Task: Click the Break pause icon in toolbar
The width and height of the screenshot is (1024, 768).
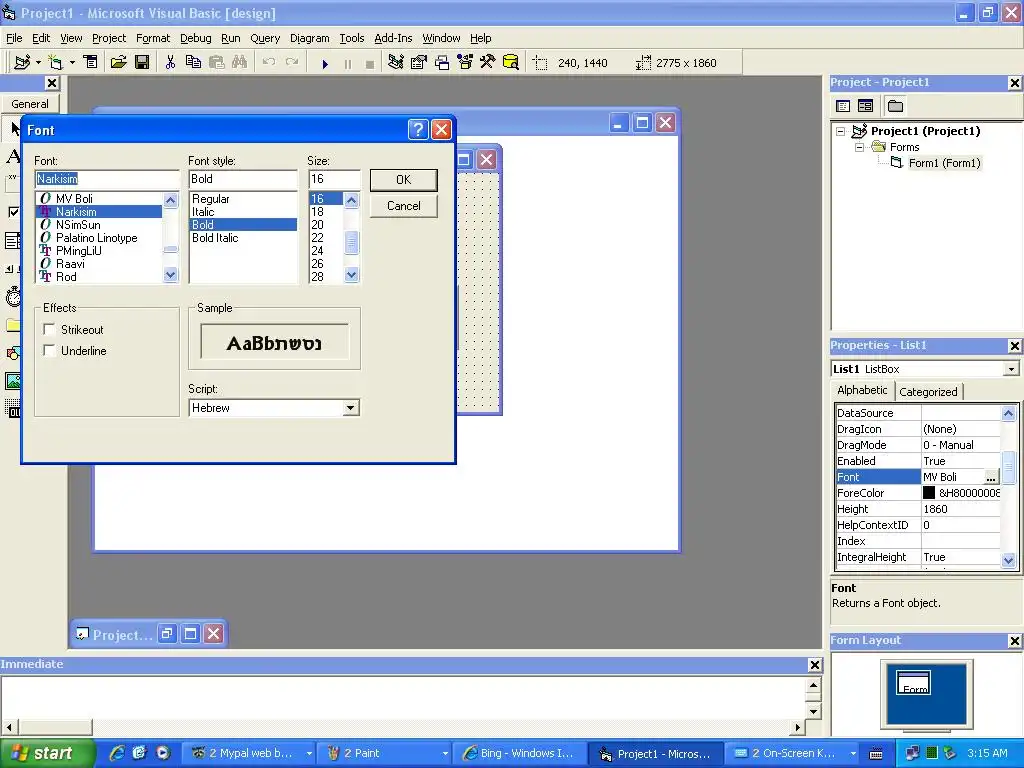Action: click(x=347, y=63)
